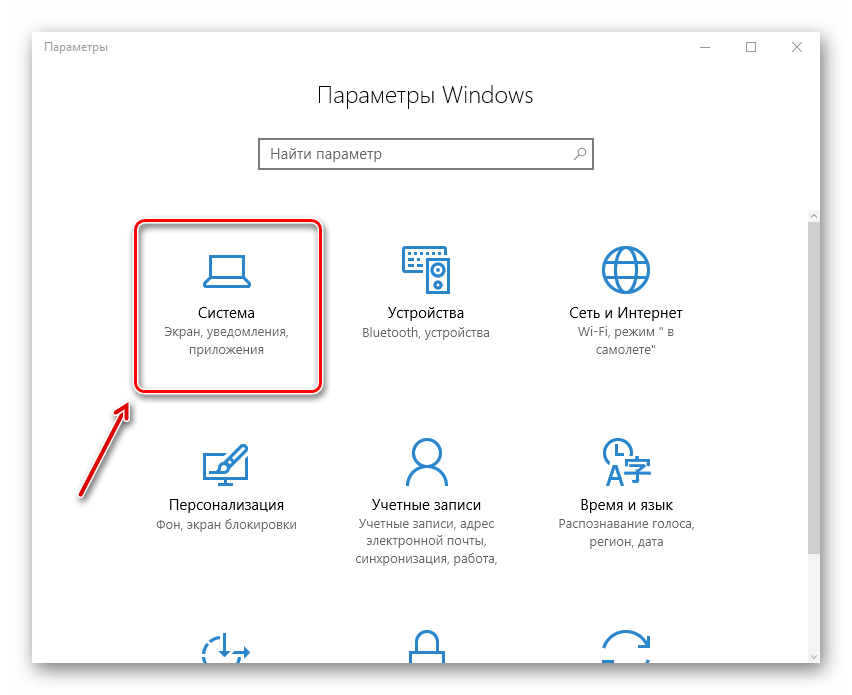Viewport: 852px width, 695px height.
Task: Choose the "Персонализация" heading
Action: (226, 505)
